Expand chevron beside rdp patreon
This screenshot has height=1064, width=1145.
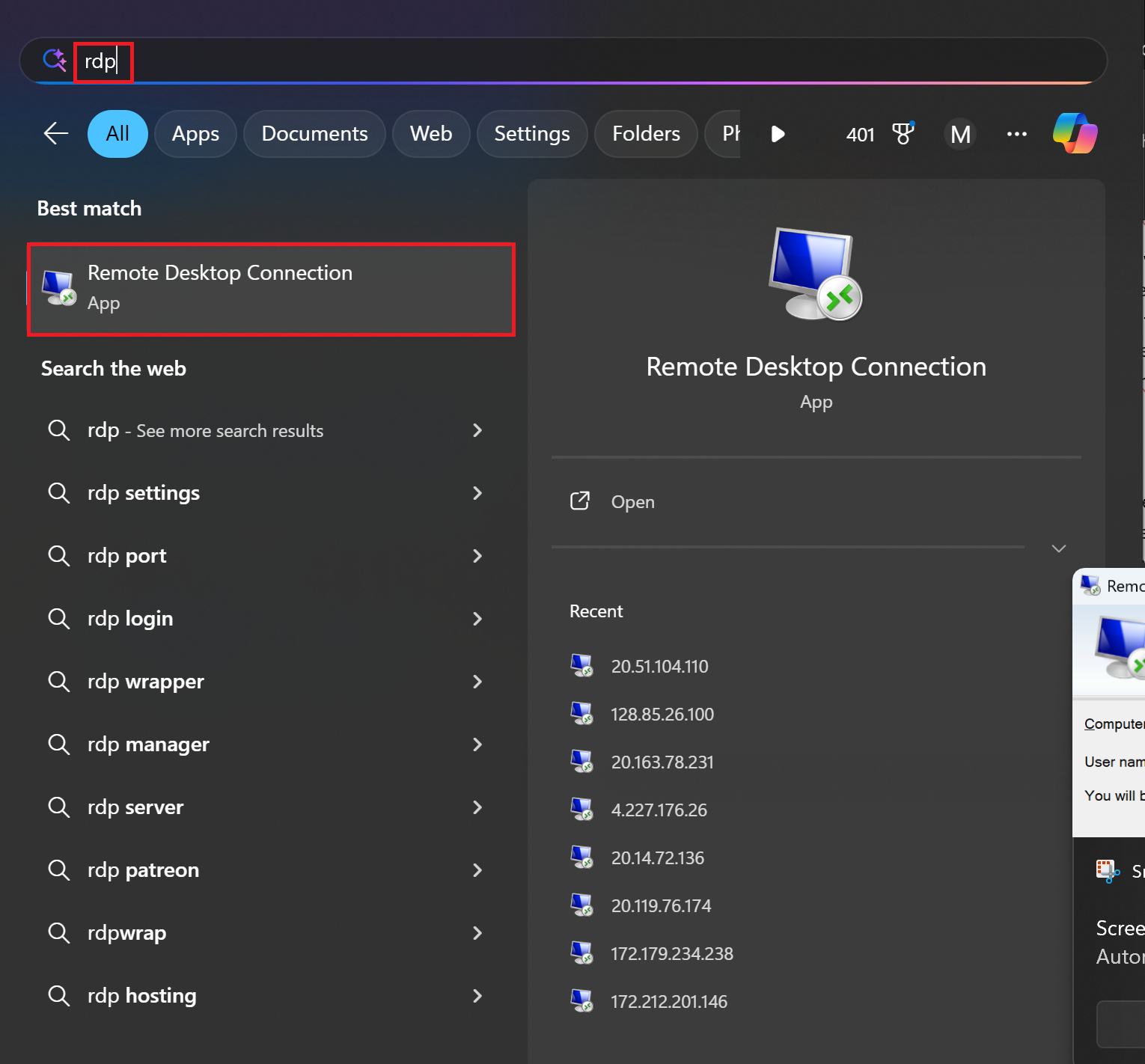point(477,870)
